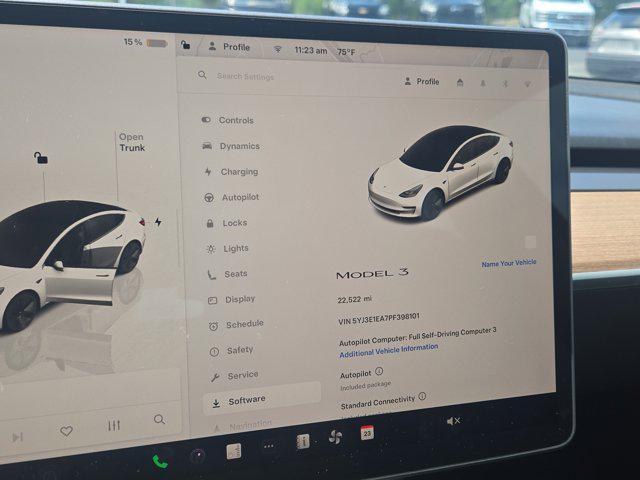Click the seat icon beside Seats

(x=211, y=274)
